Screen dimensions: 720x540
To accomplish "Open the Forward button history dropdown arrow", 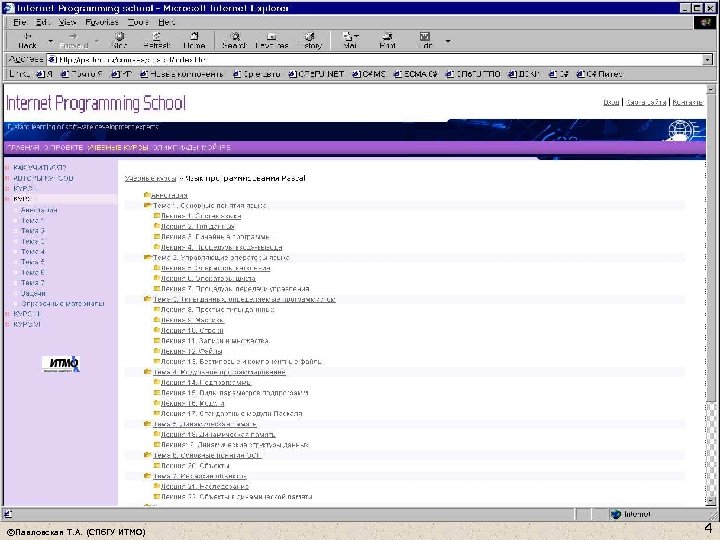I will click(97, 41).
